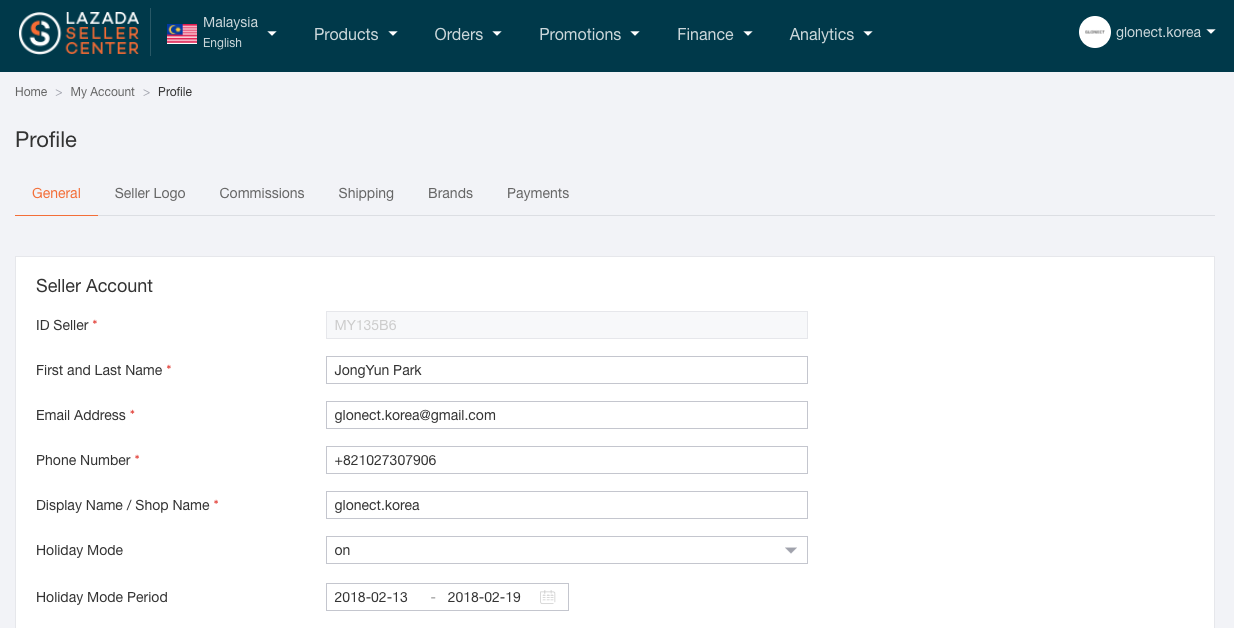Open the calendar icon in Holiday Mode Period
The image size is (1234, 628).
click(548, 597)
